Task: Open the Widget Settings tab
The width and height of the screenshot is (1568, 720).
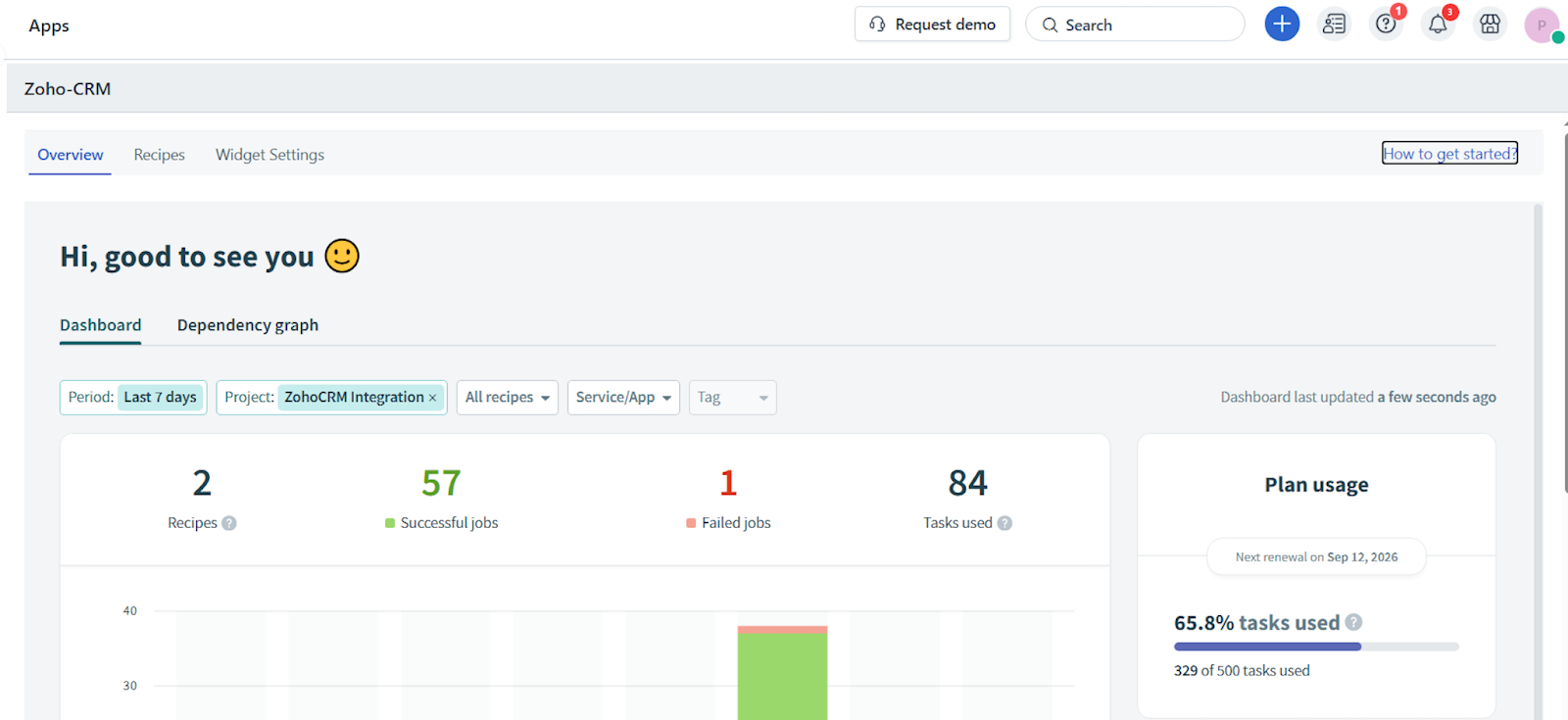Action: [x=269, y=155]
